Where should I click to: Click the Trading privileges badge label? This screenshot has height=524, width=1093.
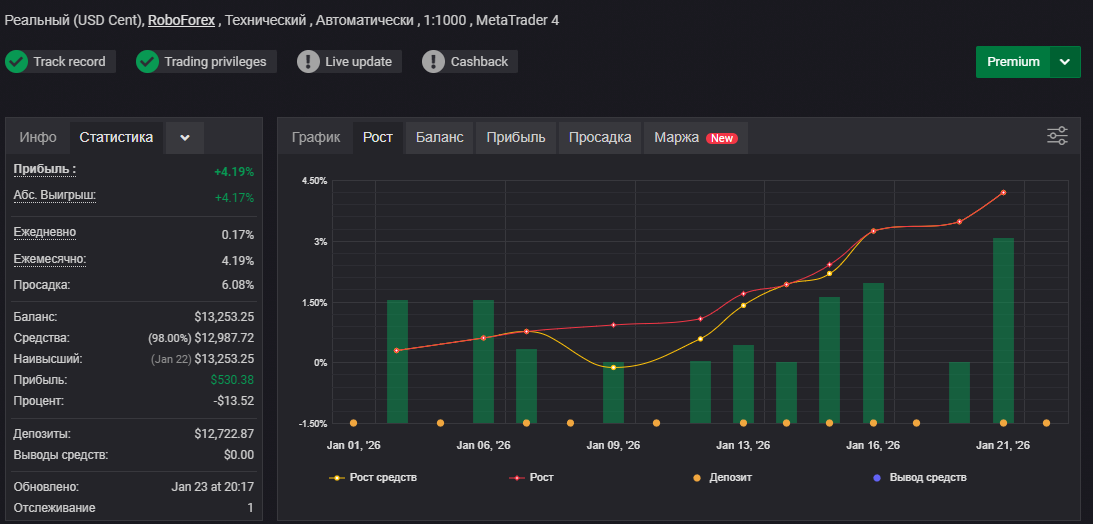[215, 61]
